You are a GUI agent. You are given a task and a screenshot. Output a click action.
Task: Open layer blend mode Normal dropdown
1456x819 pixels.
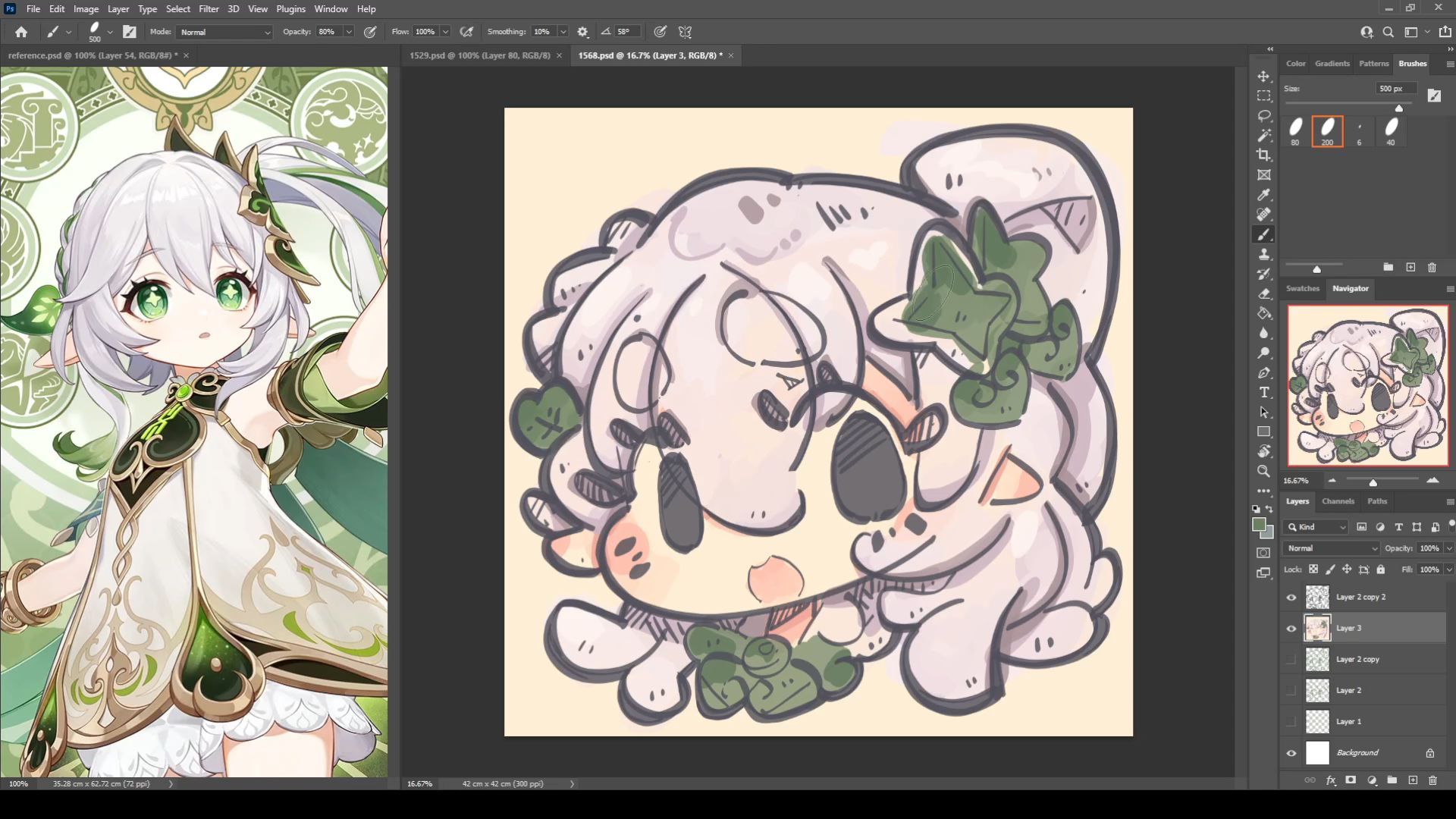tap(1332, 548)
